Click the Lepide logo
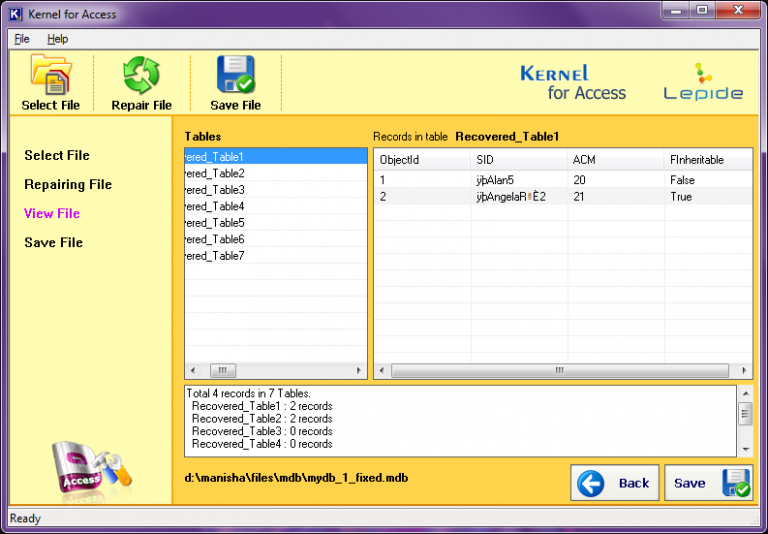The image size is (768, 534). (703, 82)
